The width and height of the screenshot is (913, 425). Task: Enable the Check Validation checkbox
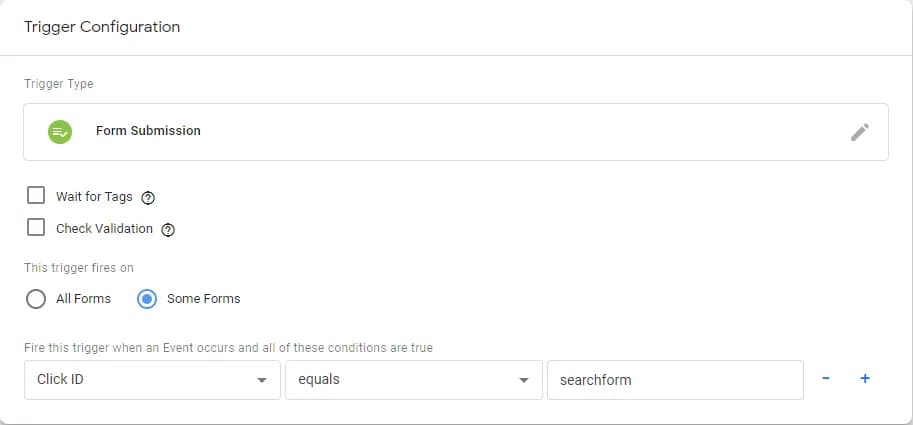pos(36,227)
